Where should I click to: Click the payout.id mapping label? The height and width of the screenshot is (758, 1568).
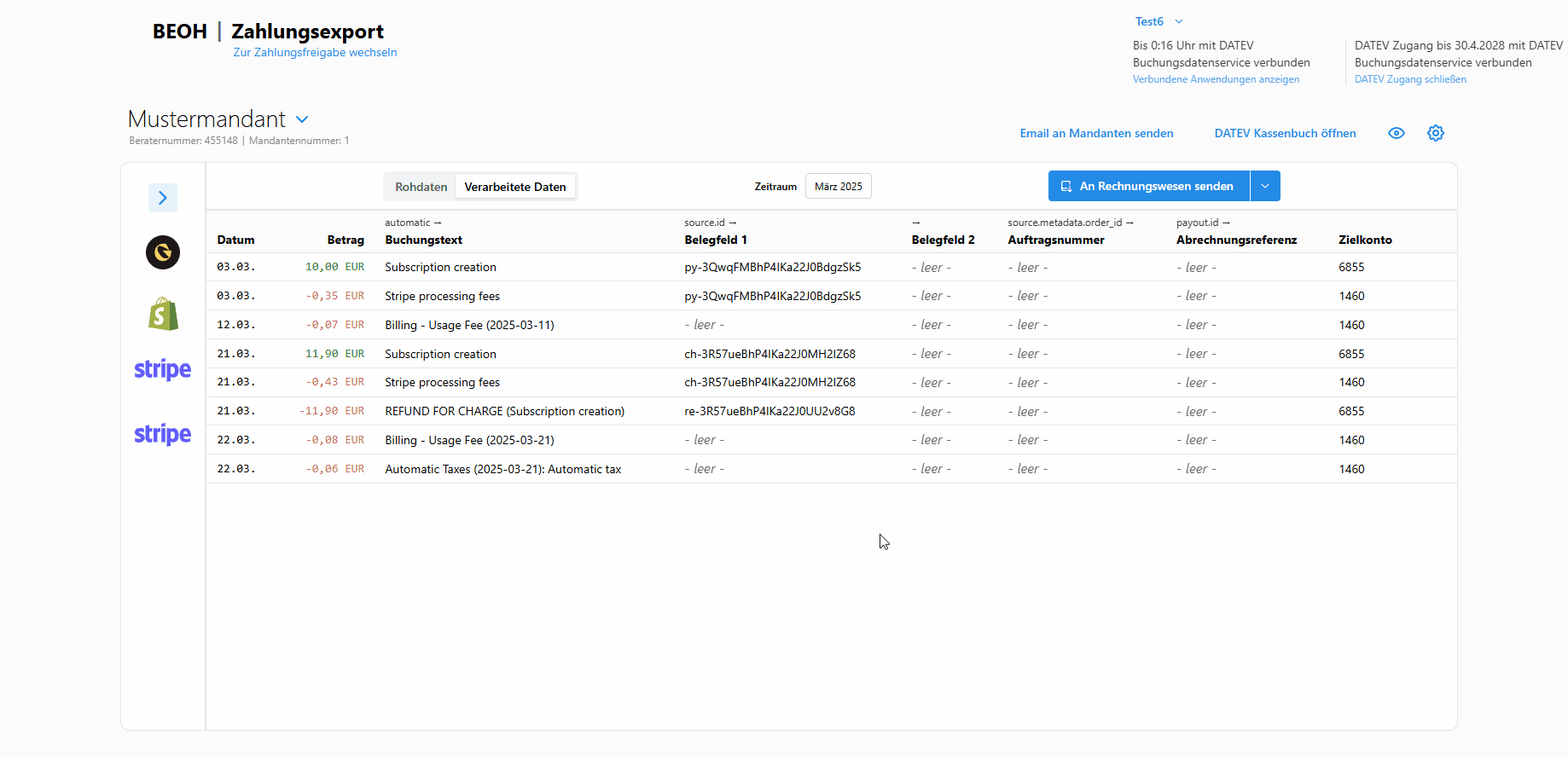tap(1203, 223)
